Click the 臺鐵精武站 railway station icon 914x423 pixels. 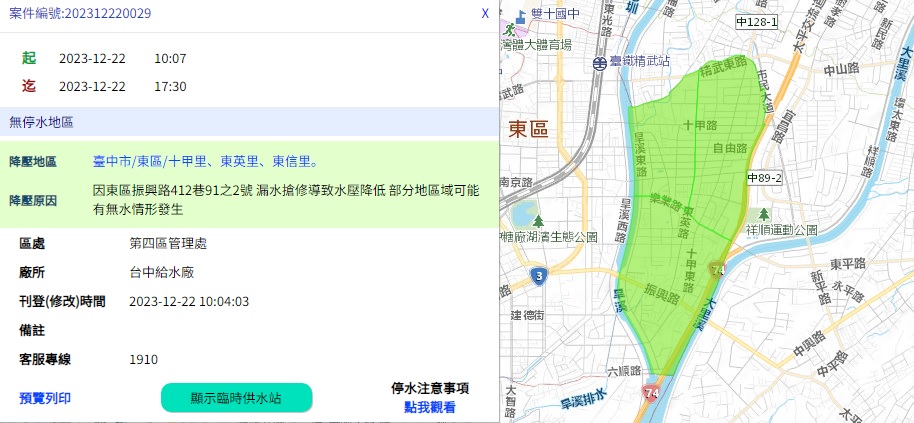click(598, 62)
